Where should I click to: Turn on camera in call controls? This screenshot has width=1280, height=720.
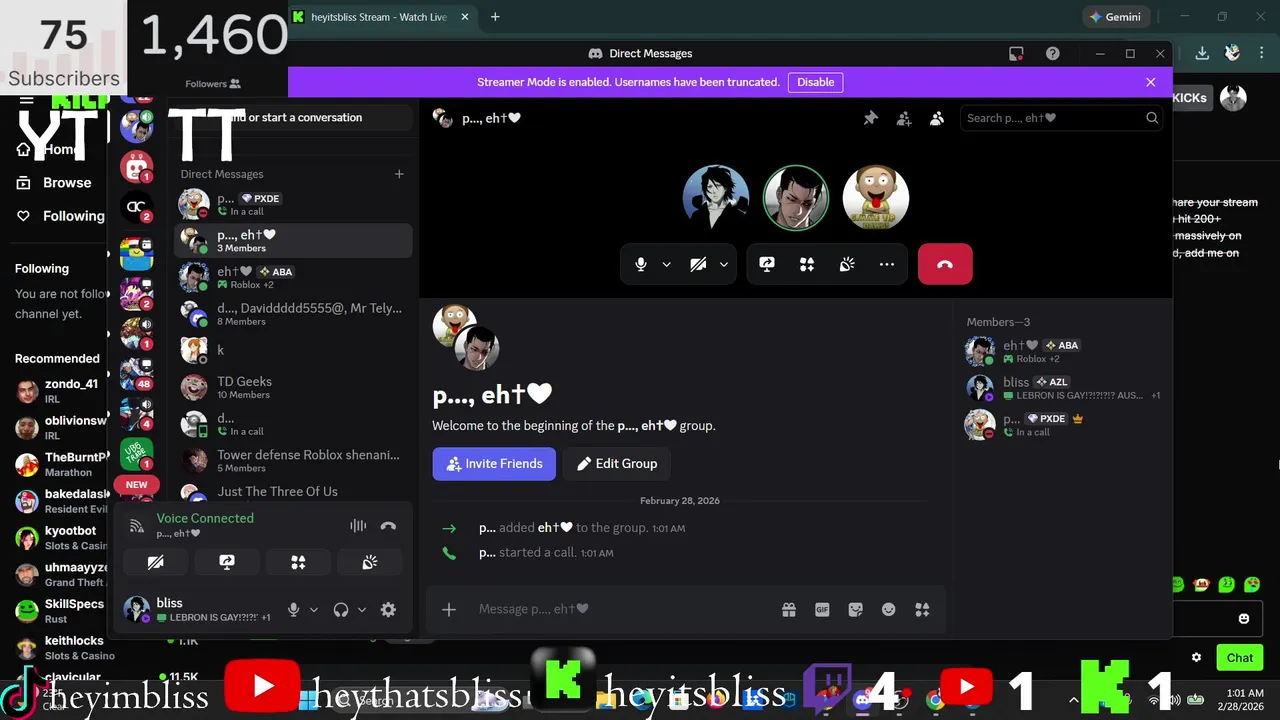[x=698, y=264]
